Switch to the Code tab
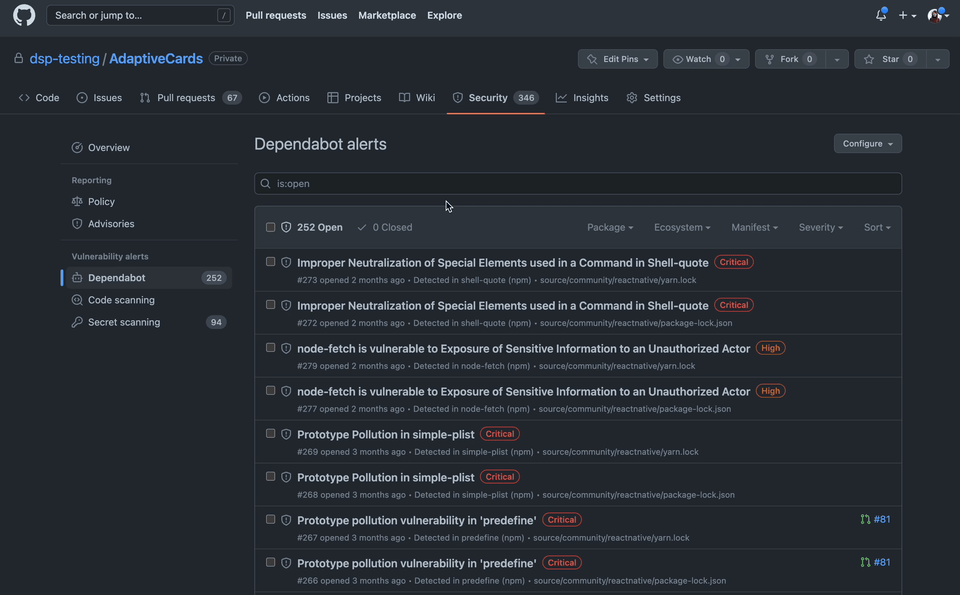This screenshot has width=960, height=595. (x=39, y=97)
